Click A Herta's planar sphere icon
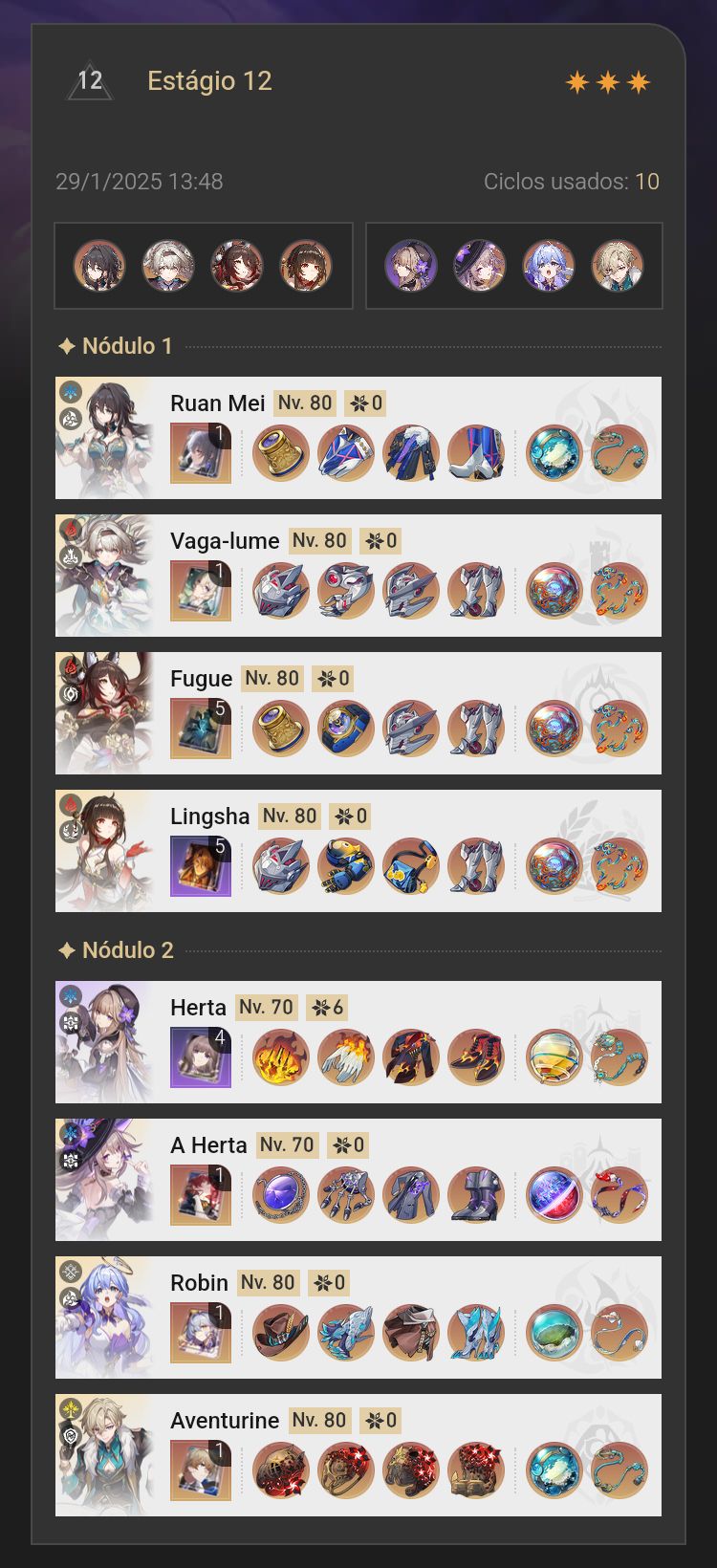This screenshot has width=717, height=1568. (554, 1195)
